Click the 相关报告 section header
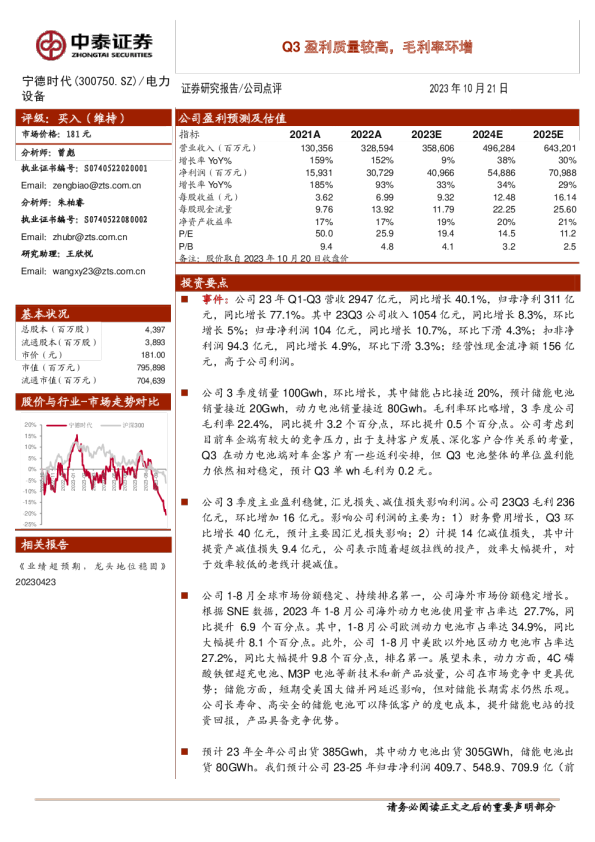Screen dimensions: 595x842 93,545
